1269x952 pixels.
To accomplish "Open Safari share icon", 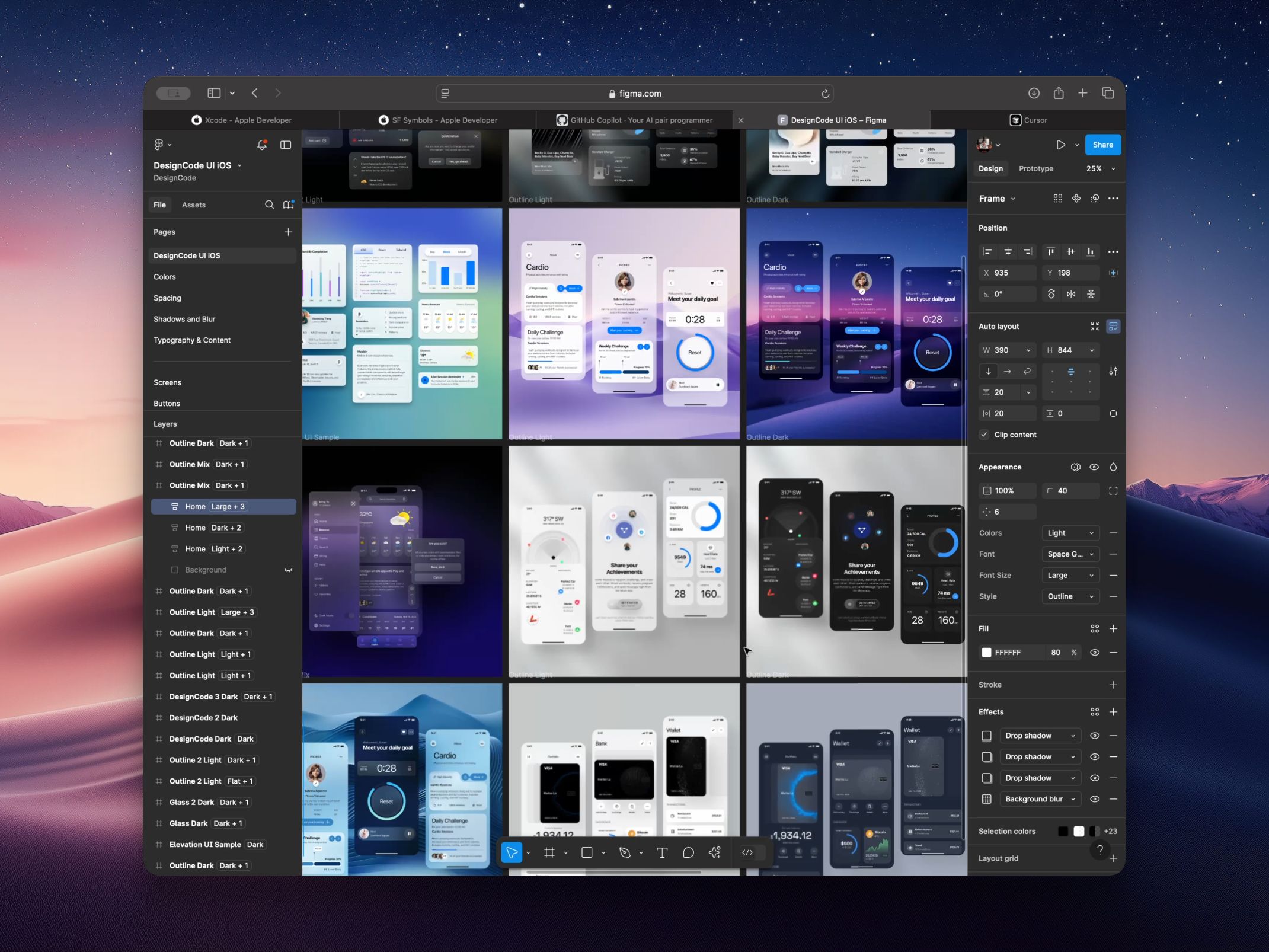I will pos(1059,93).
